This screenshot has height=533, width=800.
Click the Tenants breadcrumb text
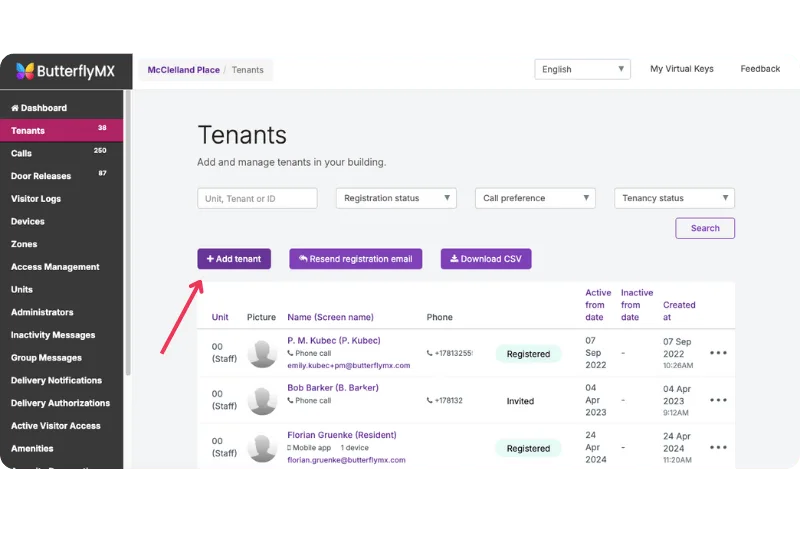247,70
